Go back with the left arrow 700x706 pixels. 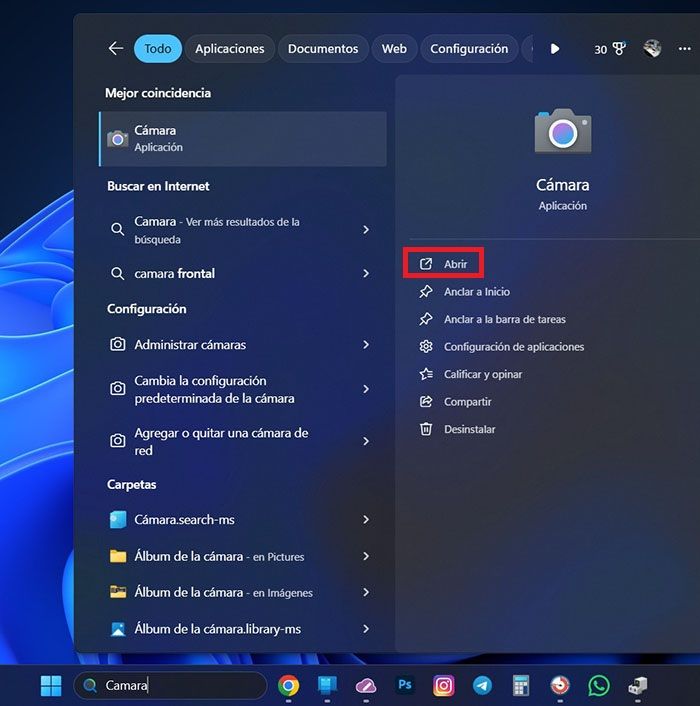116,48
